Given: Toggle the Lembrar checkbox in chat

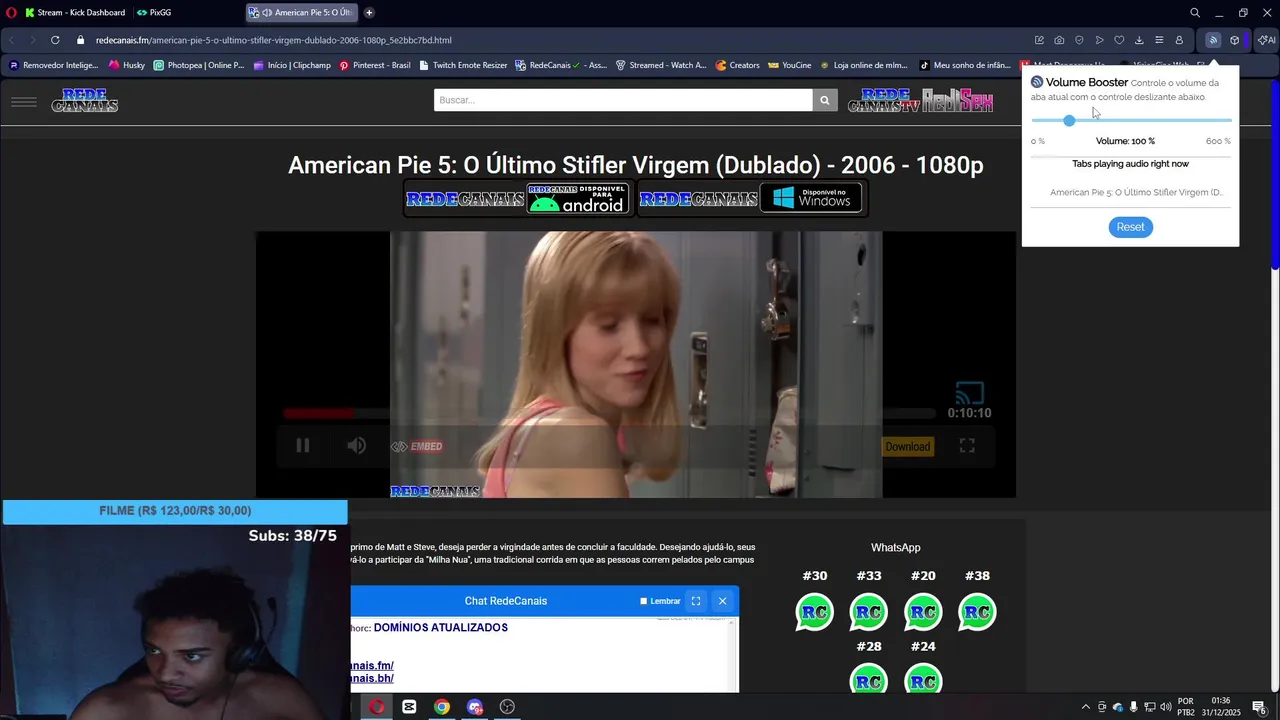Looking at the screenshot, I should point(644,601).
